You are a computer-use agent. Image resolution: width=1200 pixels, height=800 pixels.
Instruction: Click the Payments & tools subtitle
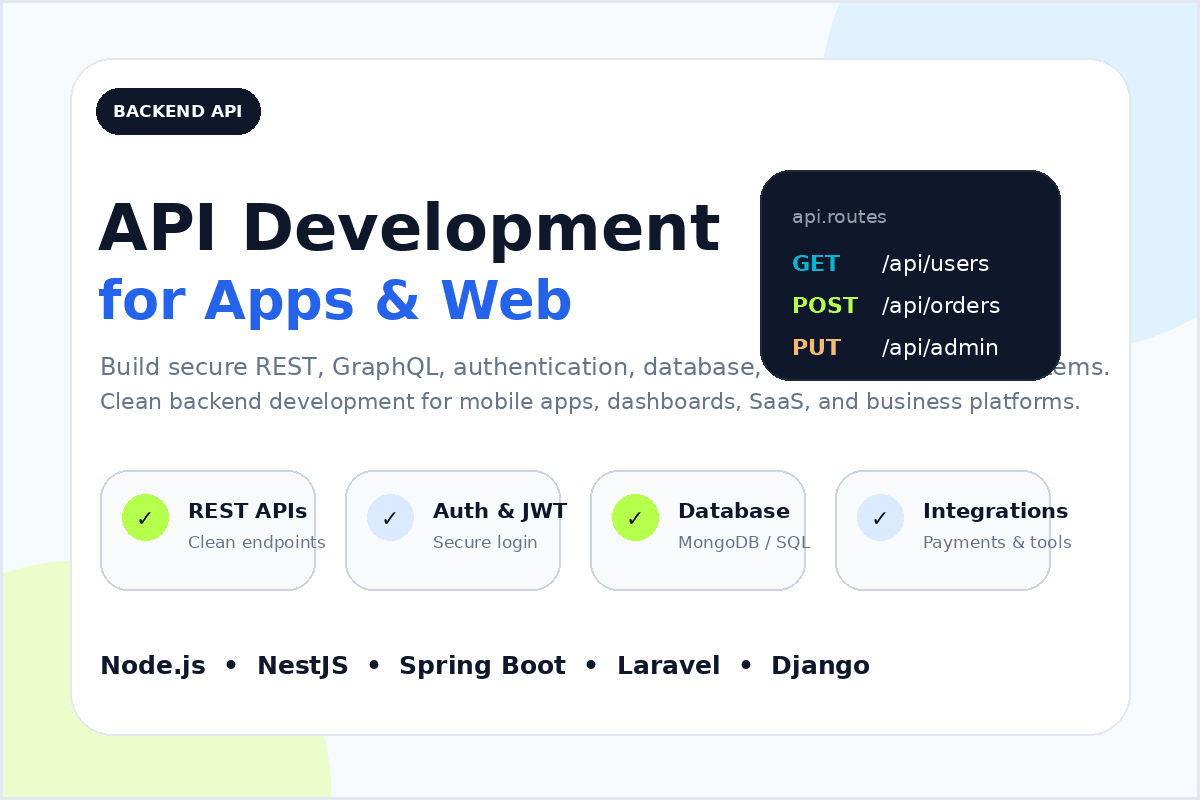tap(997, 543)
